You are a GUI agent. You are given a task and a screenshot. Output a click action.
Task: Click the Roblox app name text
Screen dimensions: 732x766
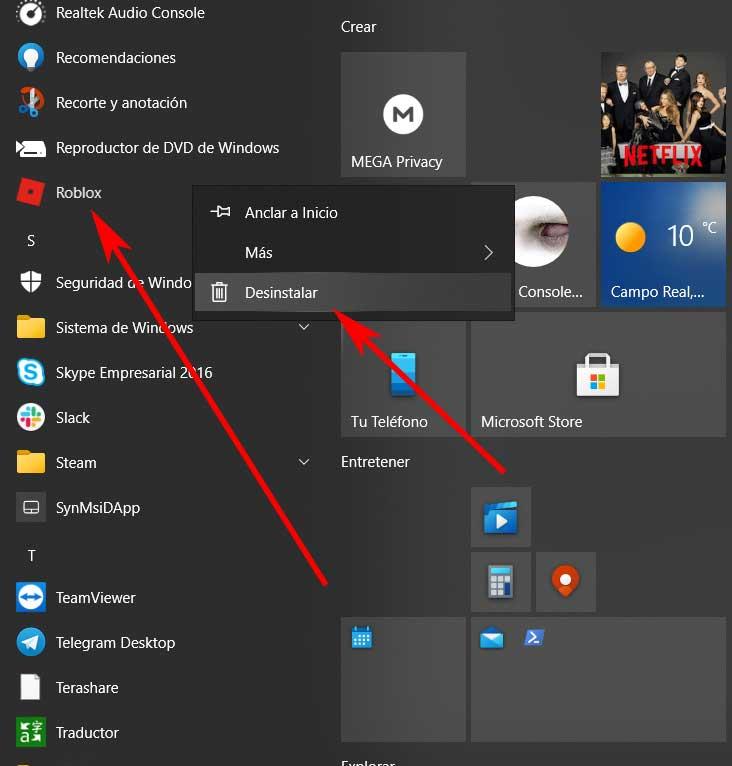[78, 192]
